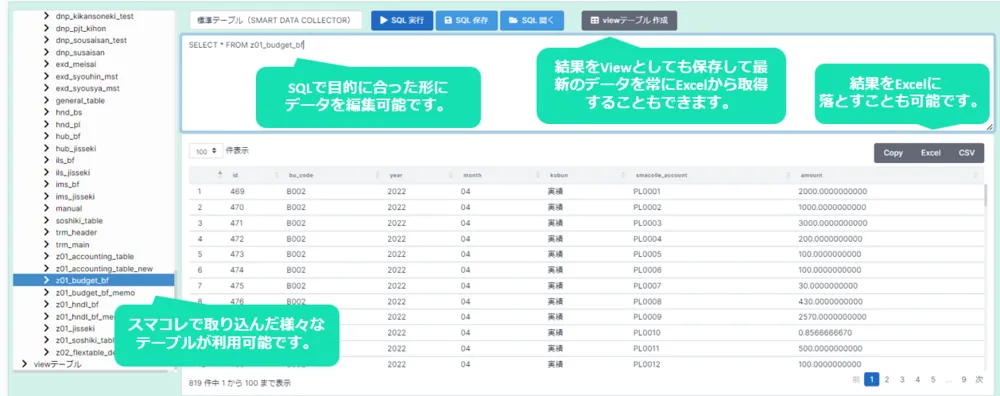
Task: Go to results page 3
Action: (902, 379)
